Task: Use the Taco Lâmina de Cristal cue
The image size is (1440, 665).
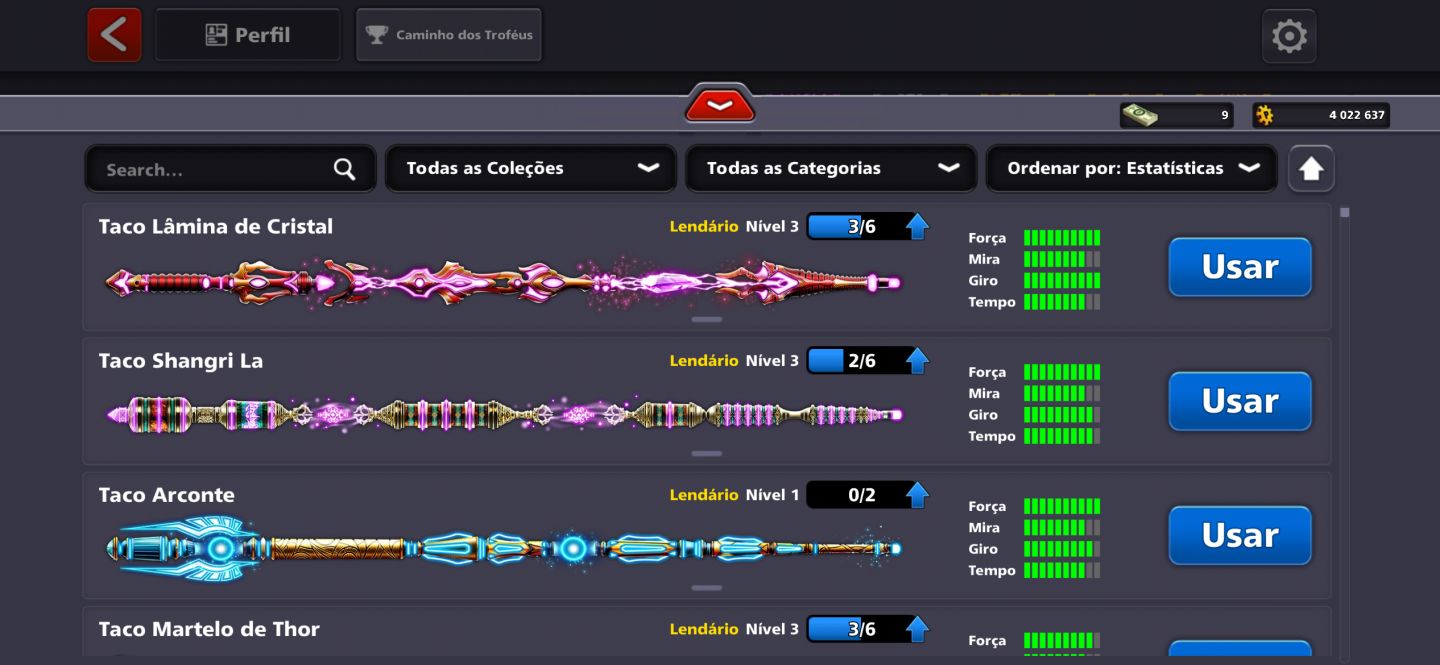Action: click(1240, 267)
